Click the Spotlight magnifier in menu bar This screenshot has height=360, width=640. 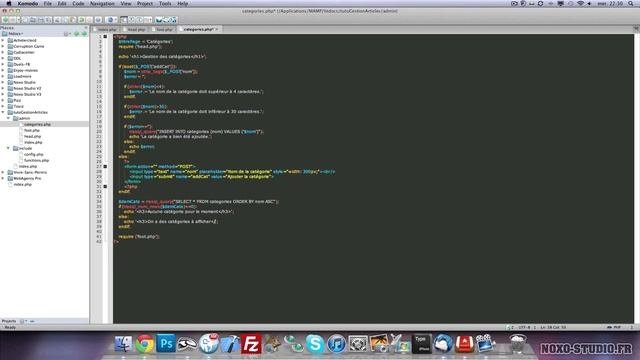(x=632, y=3)
